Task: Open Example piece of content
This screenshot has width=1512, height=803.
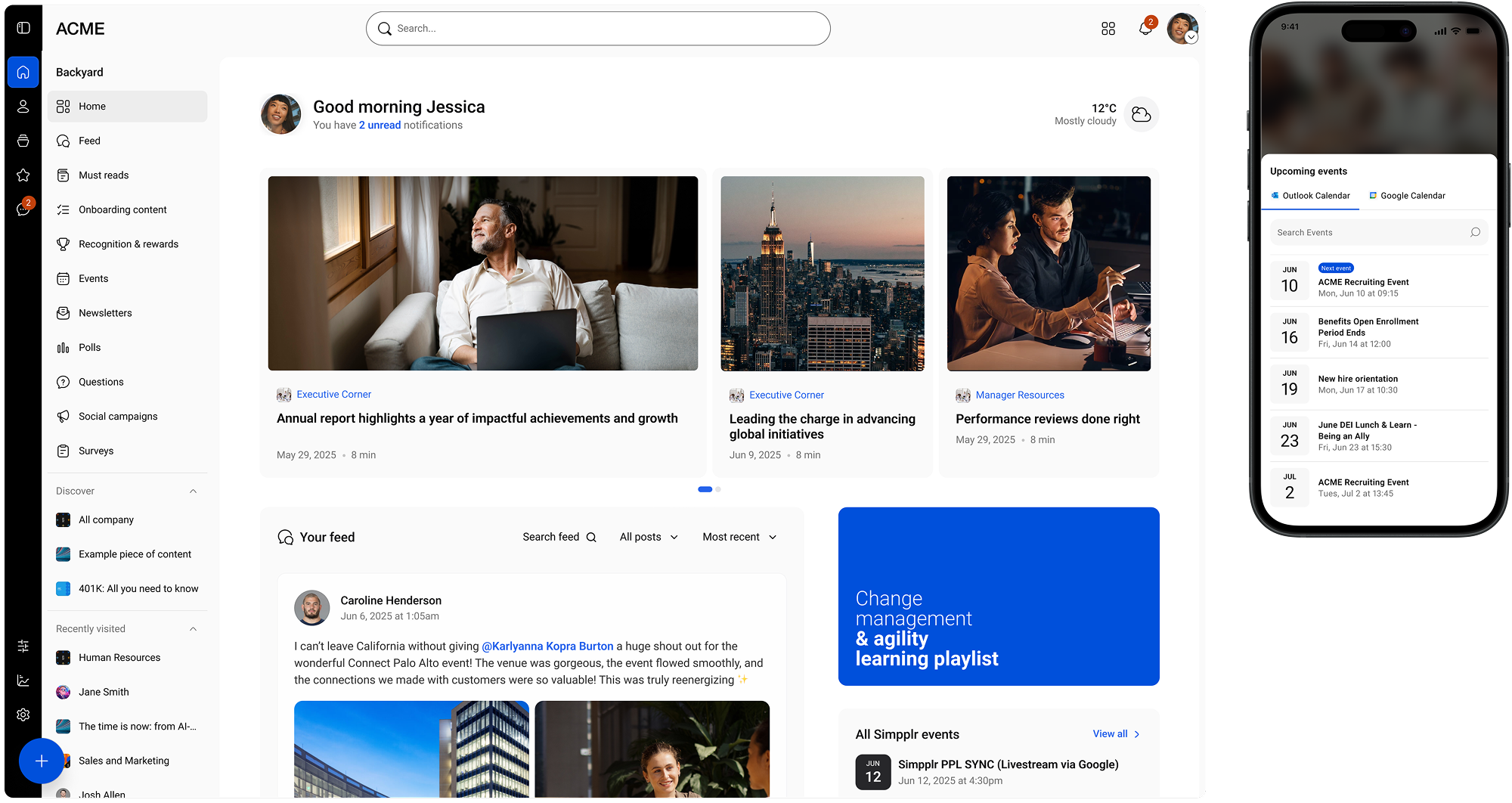Action: coord(127,554)
